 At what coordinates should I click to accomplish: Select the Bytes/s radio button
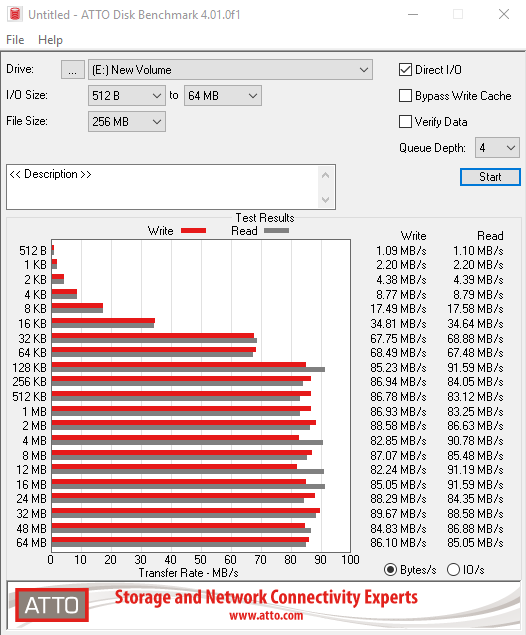390,569
